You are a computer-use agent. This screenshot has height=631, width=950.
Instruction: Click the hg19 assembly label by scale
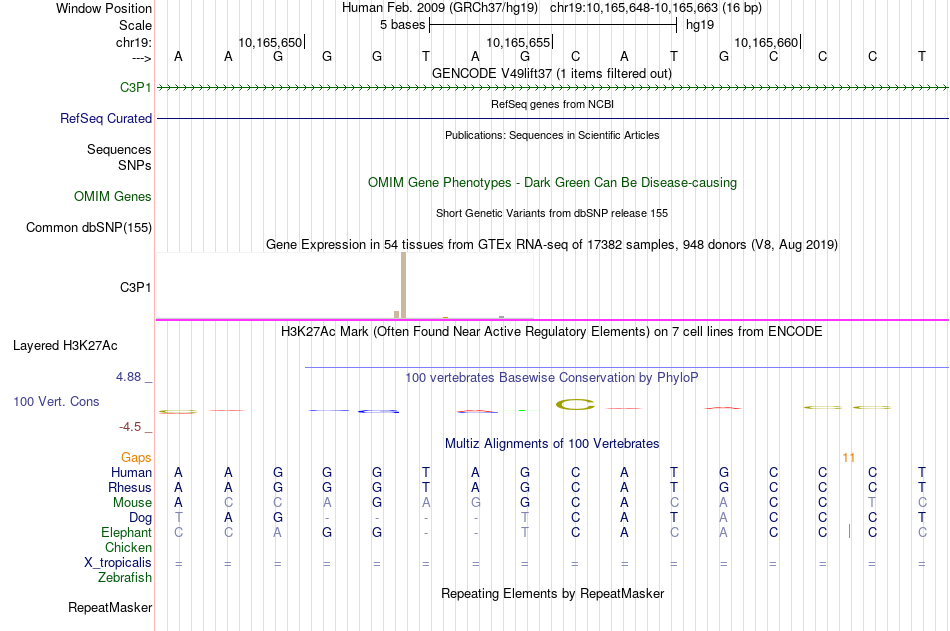[700, 25]
